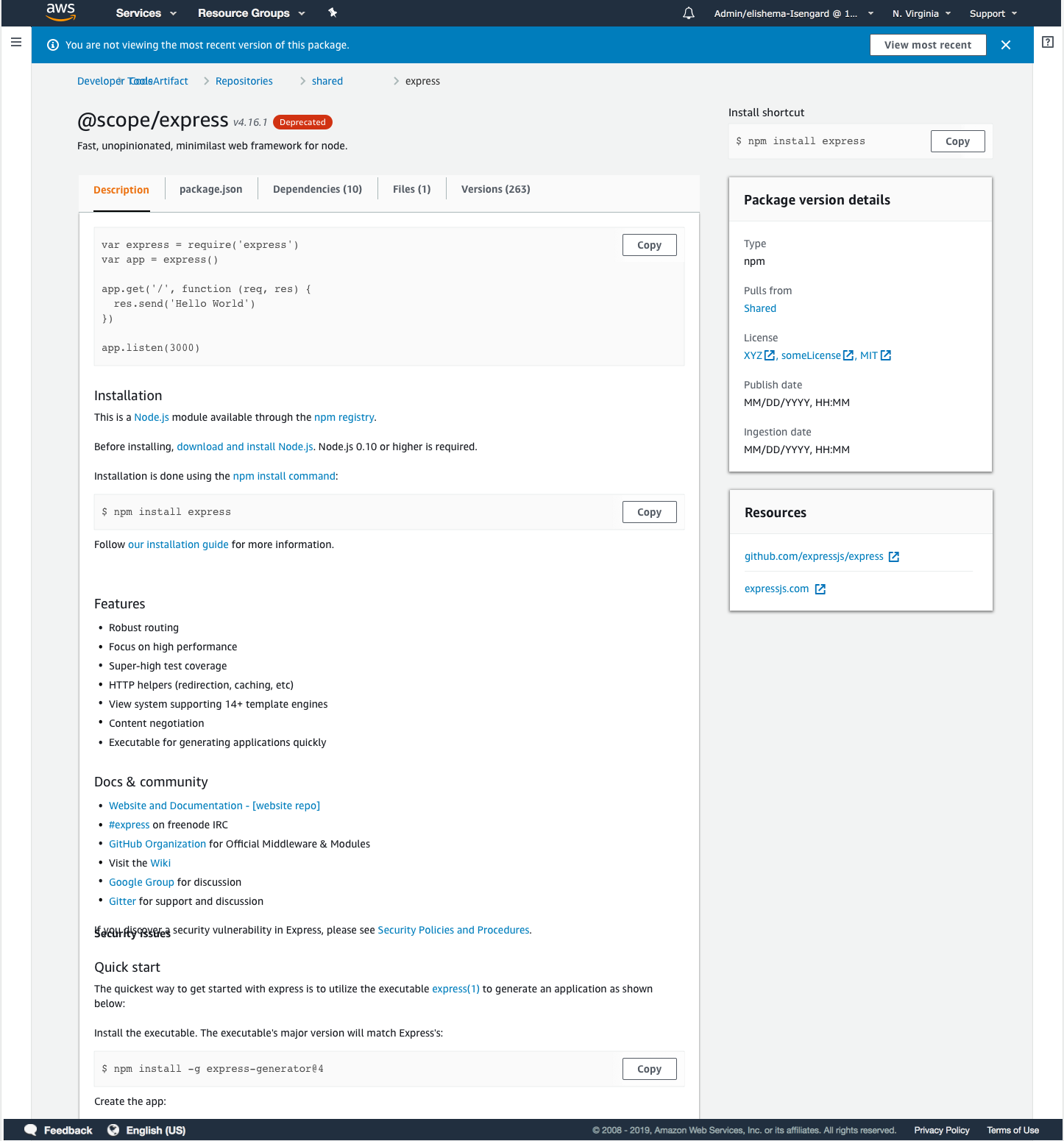Open the Admin account dropdown
This screenshot has width=1064, height=1141.
(x=794, y=13)
